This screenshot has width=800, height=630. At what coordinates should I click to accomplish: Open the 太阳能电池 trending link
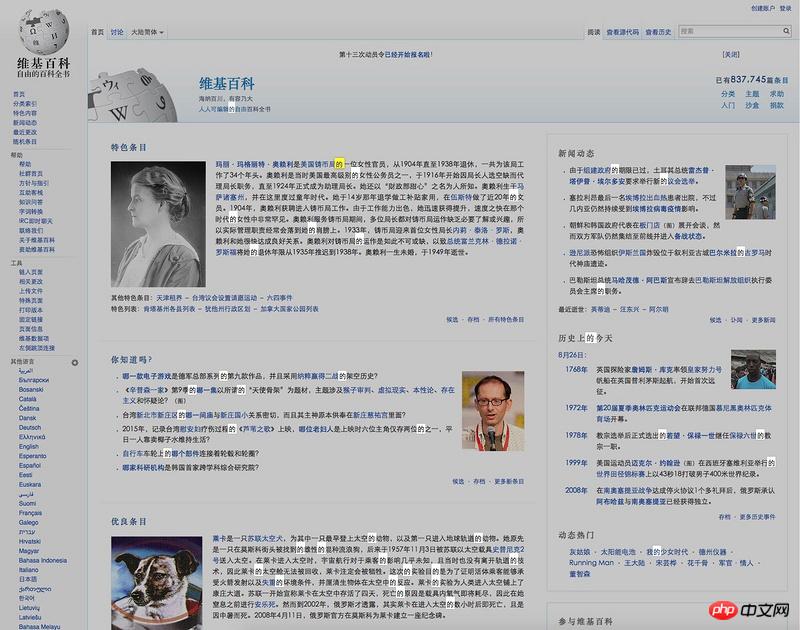[x=618, y=552]
